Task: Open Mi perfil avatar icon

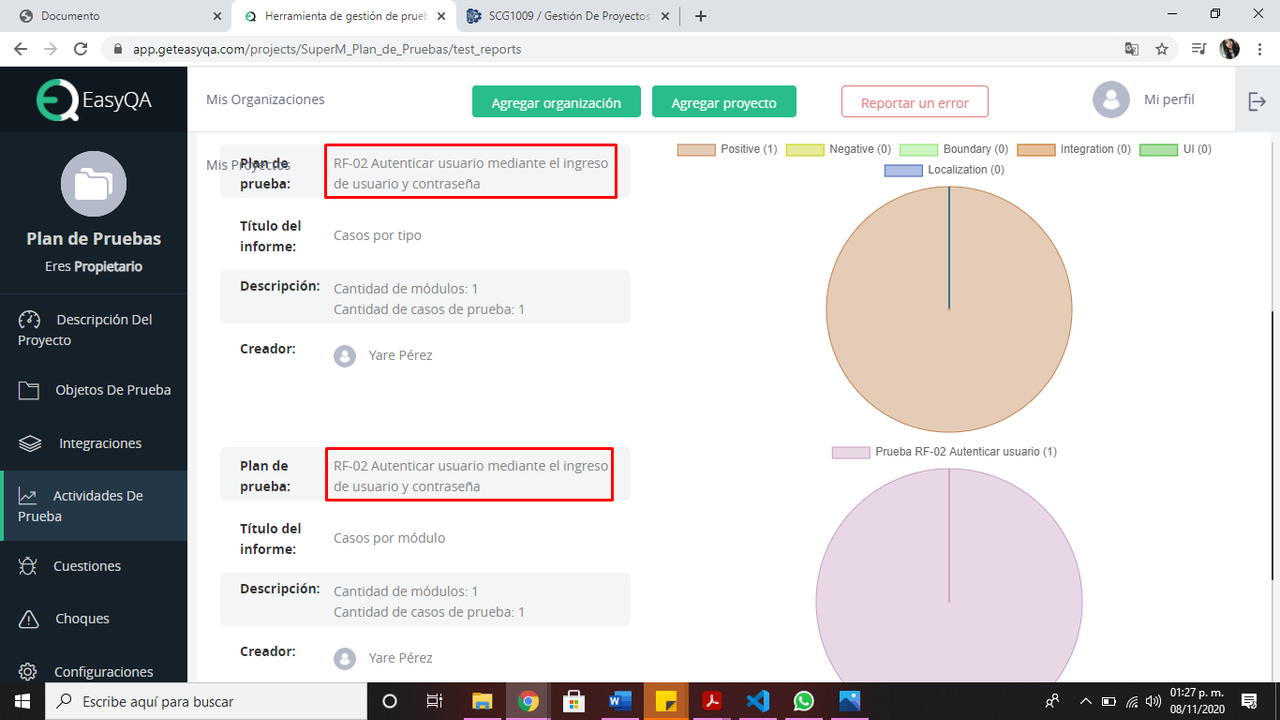Action: point(1111,100)
